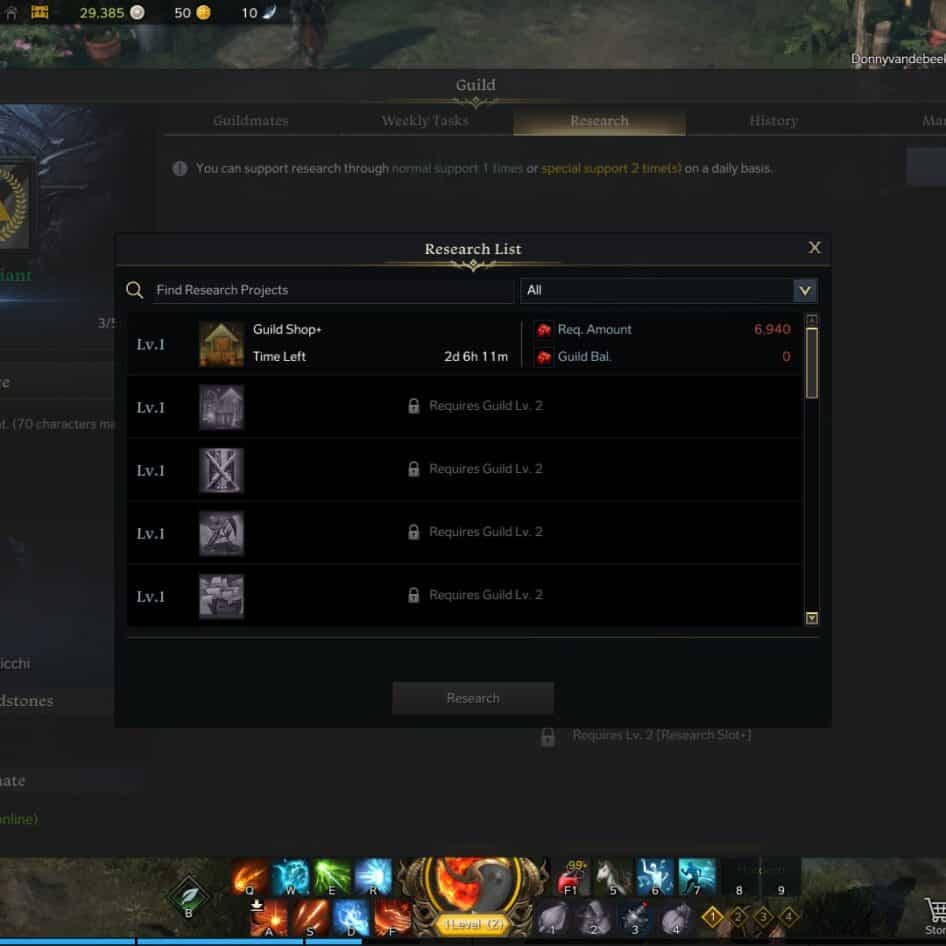
Task: Select the locked ship research icon
Action: 221,596
